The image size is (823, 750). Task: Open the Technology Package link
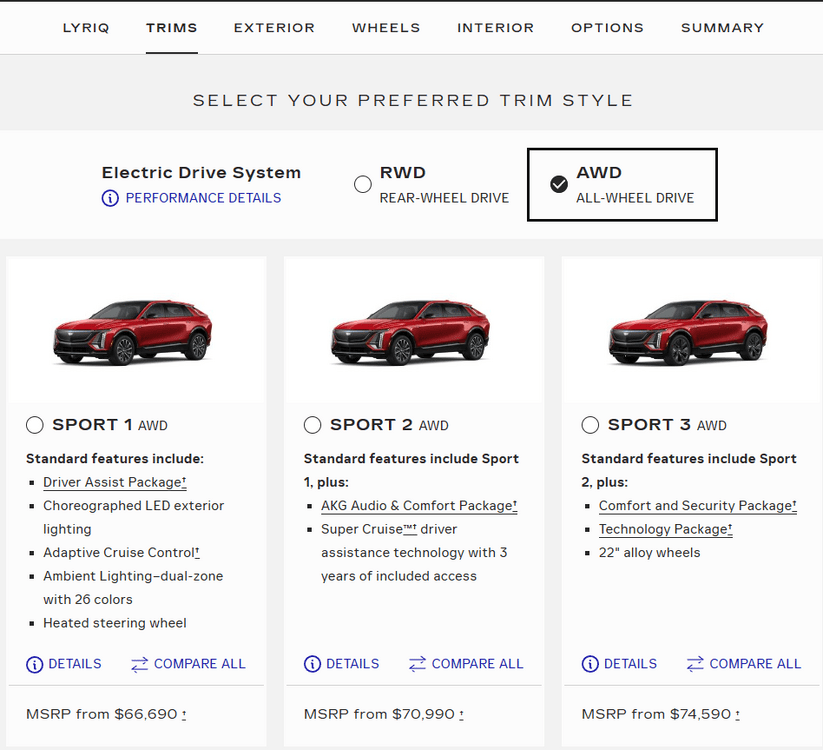[x=664, y=529]
